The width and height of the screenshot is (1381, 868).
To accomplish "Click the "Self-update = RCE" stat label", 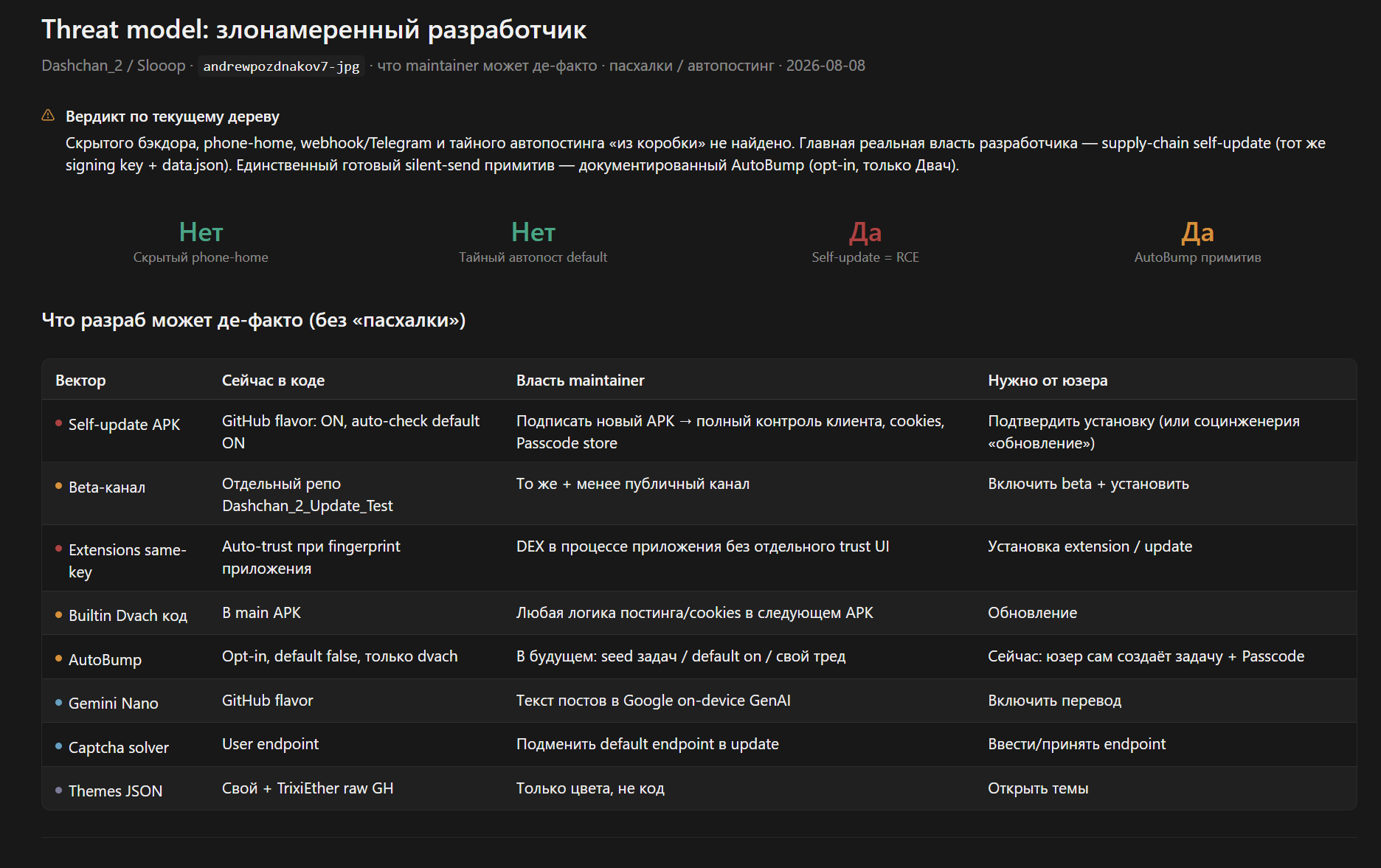I will click(x=865, y=257).
